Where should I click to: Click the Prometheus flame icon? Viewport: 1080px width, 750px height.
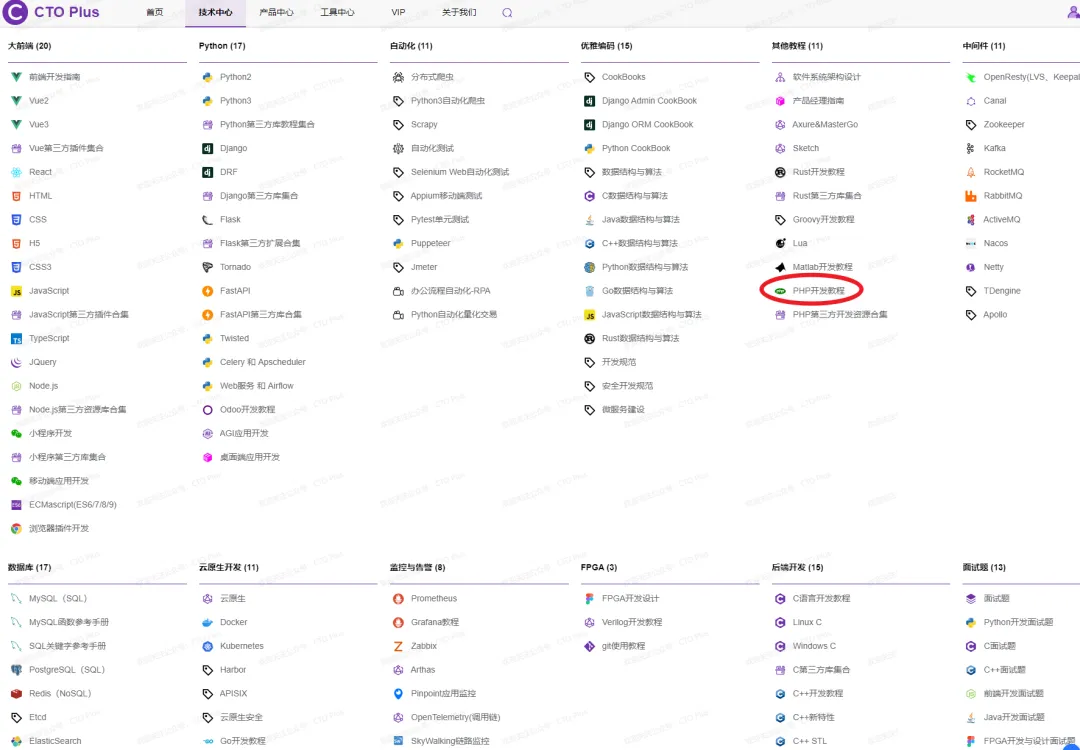pos(398,598)
